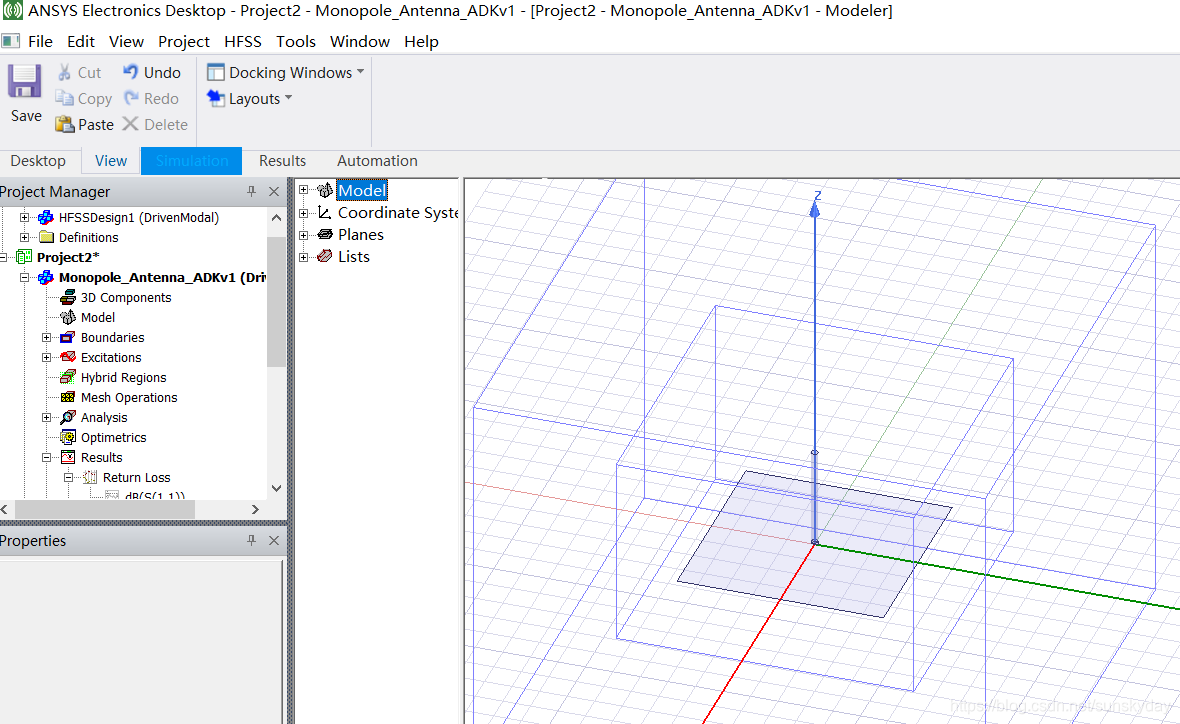Pin the Project Manager panel

click(251, 191)
